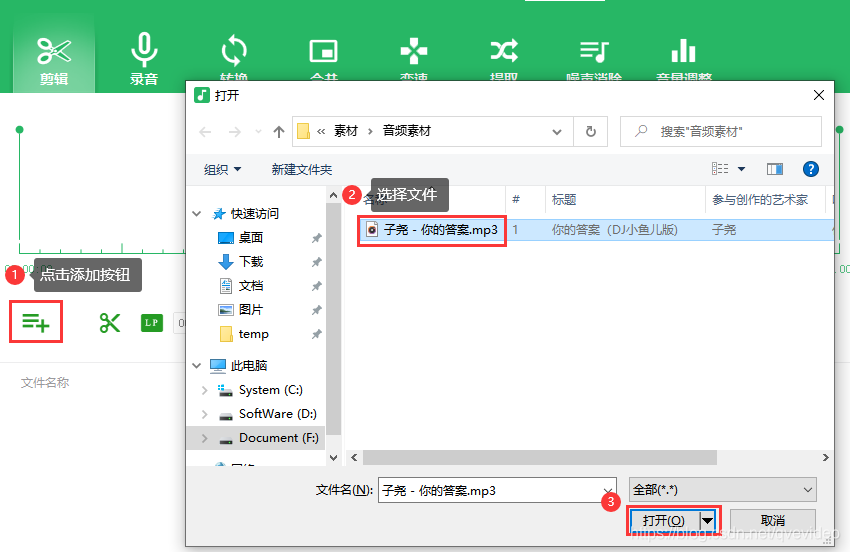The width and height of the screenshot is (850, 552).
Task: Click pin icon beside 下载
Action: click(x=317, y=262)
